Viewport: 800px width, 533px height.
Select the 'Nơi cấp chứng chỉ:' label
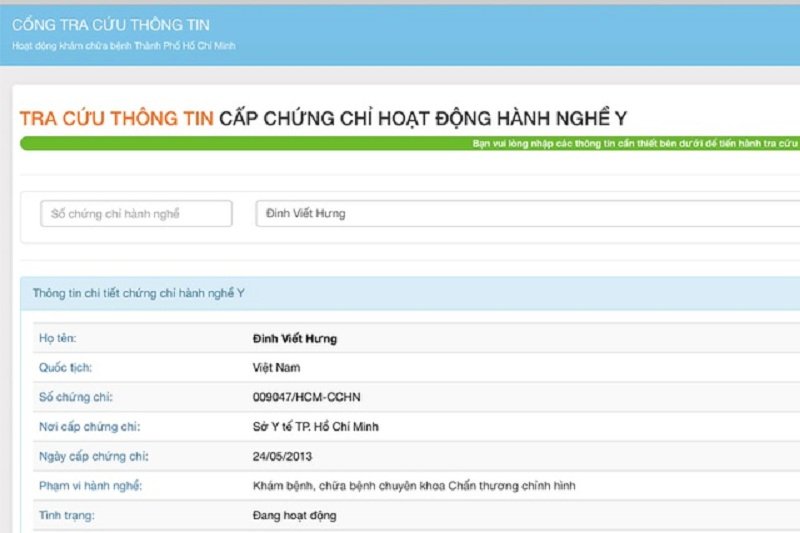89,427
